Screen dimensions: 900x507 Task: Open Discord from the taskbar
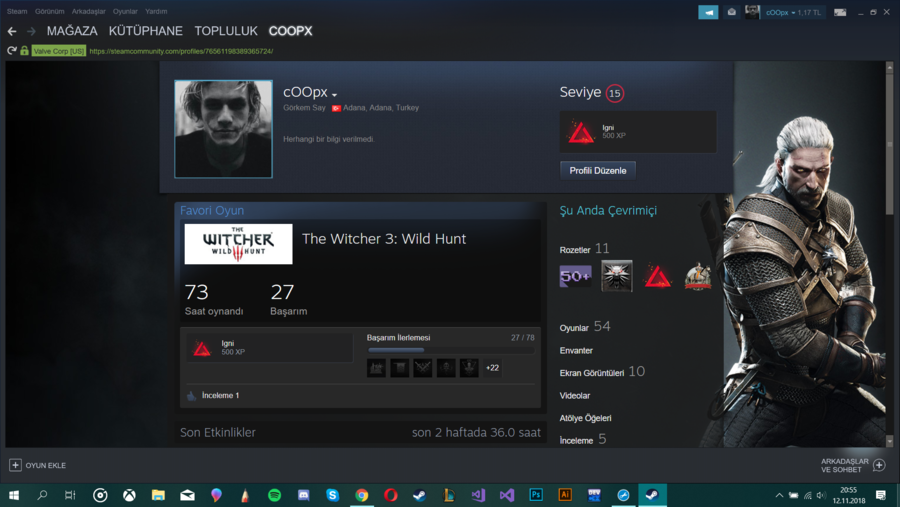tap(304, 495)
